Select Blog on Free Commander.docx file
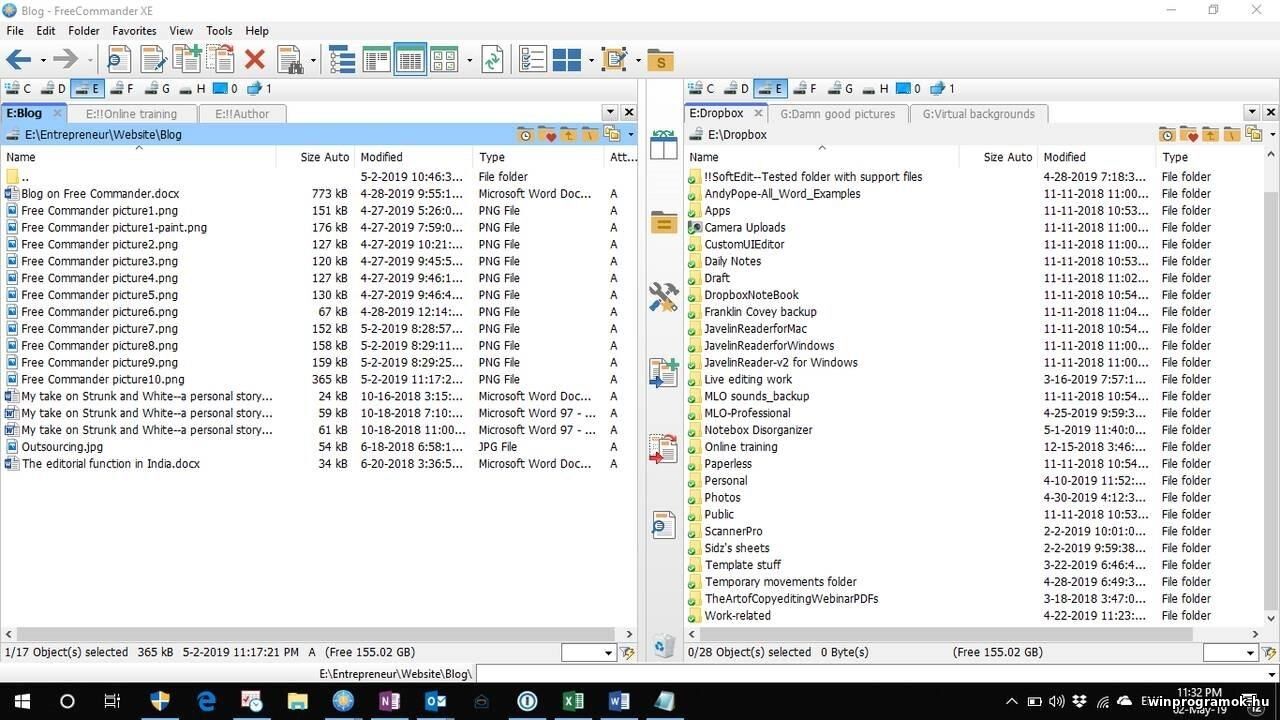The image size is (1280, 720). point(100,194)
